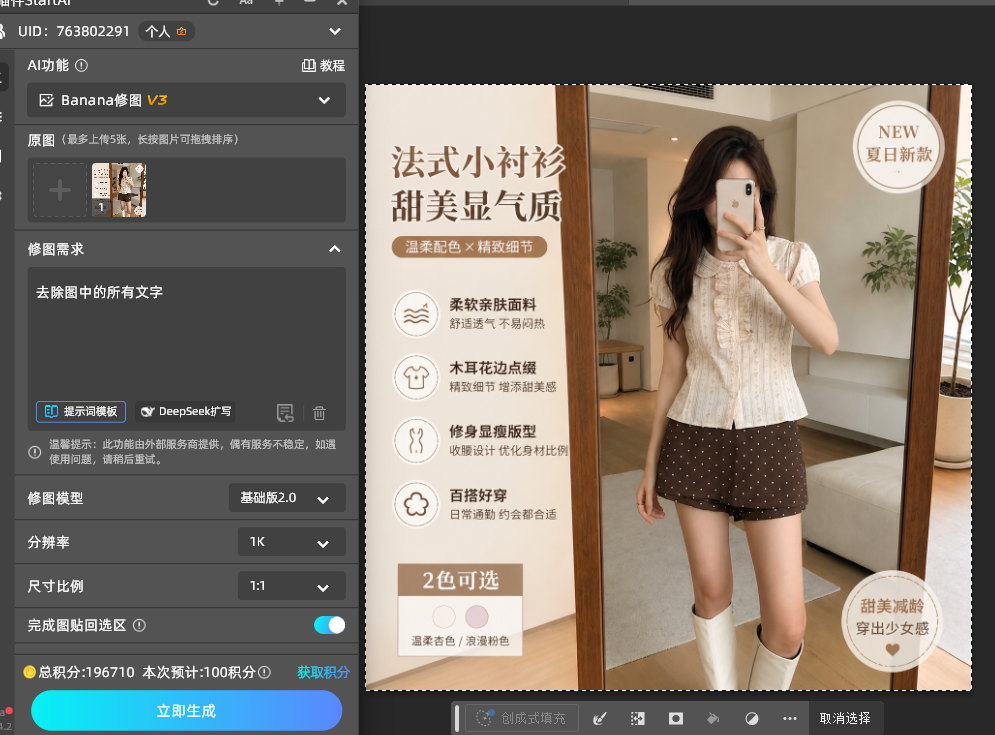Open the three-dots more options menu
This screenshot has height=735, width=995.
tap(789, 718)
